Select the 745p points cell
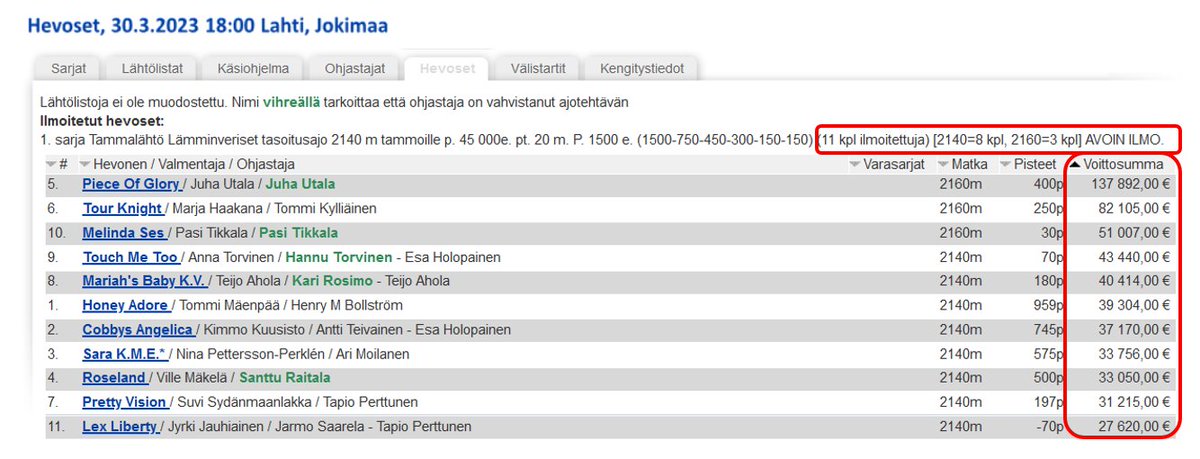Image resolution: width=1200 pixels, height=459 pixels. [1047, 330]
